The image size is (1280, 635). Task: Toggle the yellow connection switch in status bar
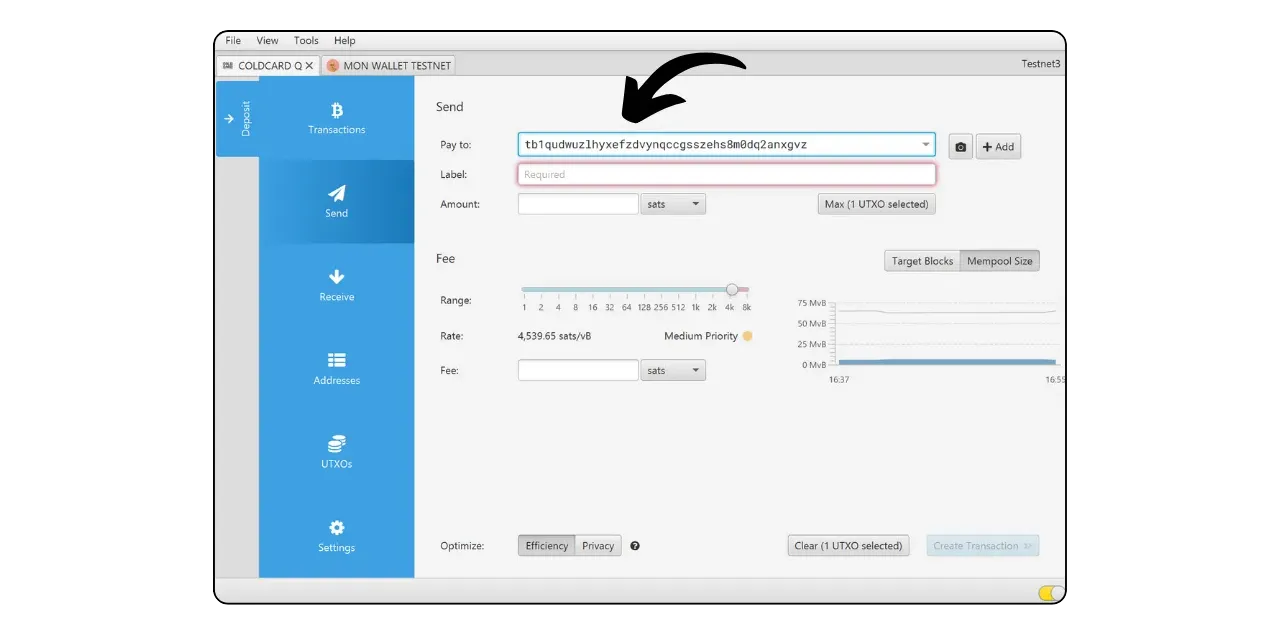click(1050, 593)
